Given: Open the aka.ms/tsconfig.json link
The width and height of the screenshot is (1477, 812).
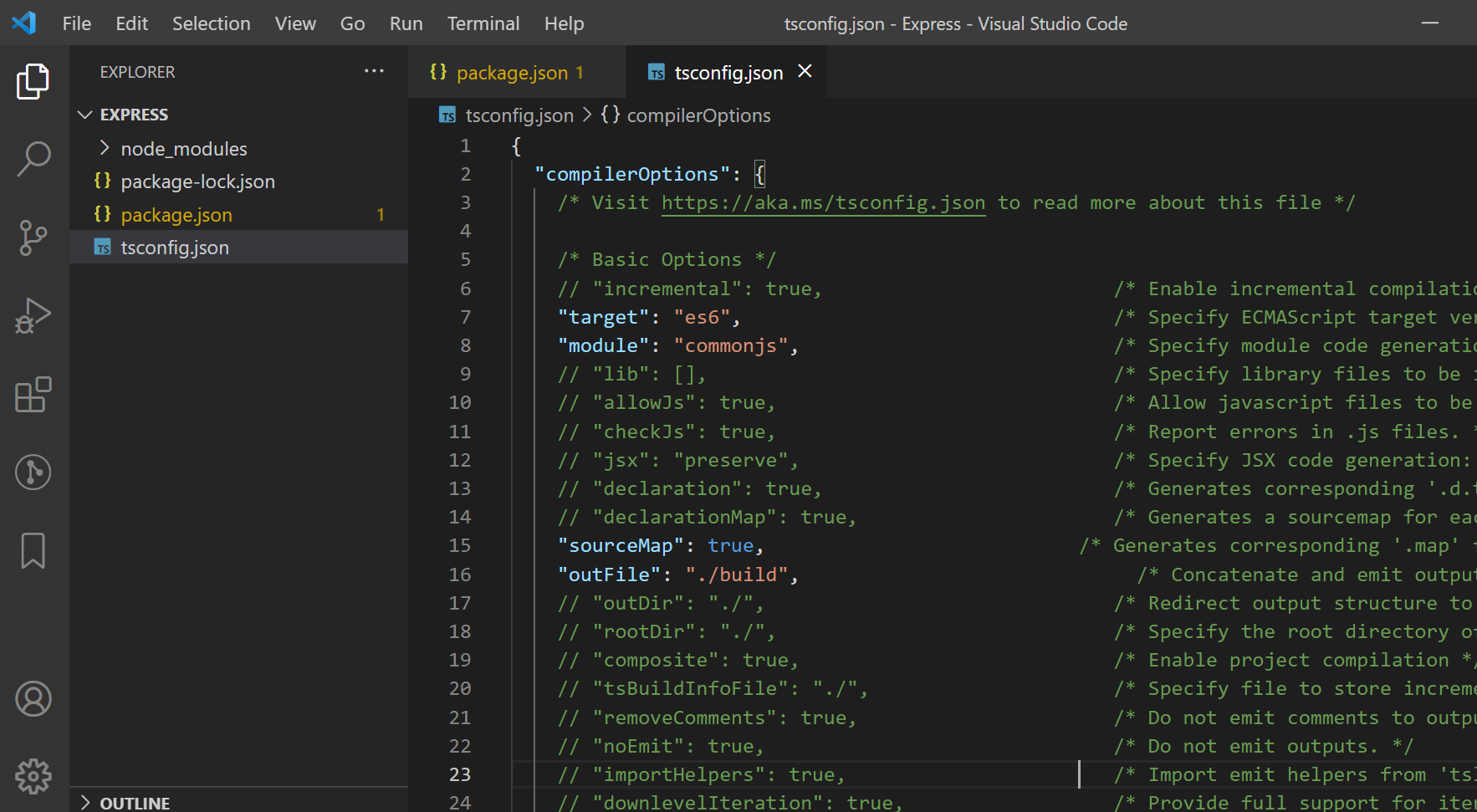Looking at the screenshot, I should tap(822, 202).
